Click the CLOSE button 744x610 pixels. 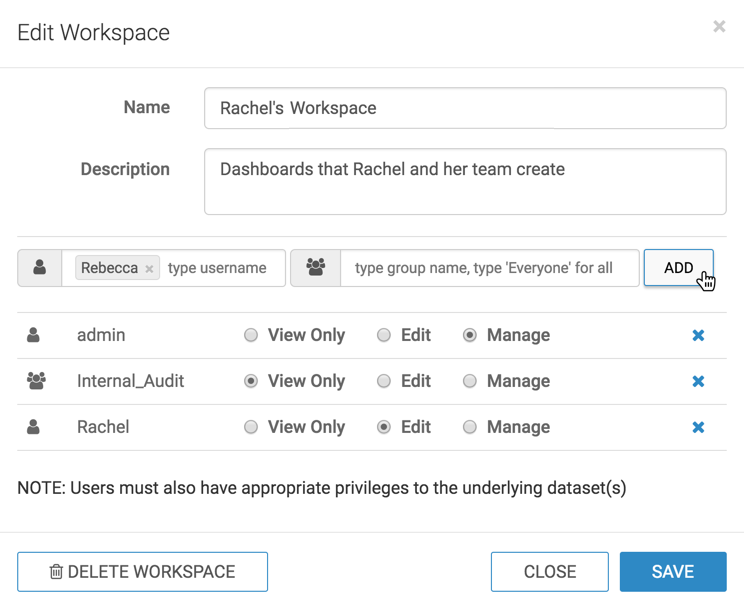pyautogui.click(x=549, y=572)
